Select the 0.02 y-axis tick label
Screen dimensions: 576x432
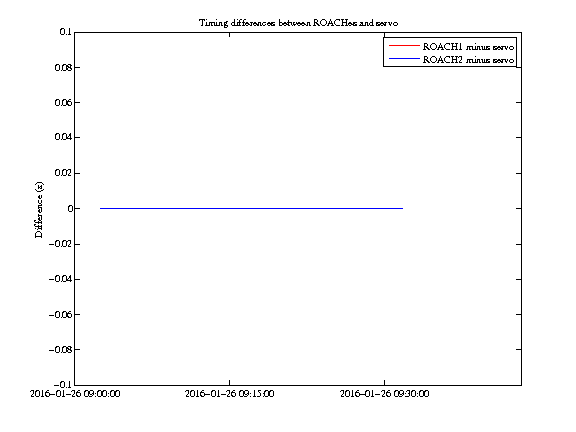pos(63,173)
